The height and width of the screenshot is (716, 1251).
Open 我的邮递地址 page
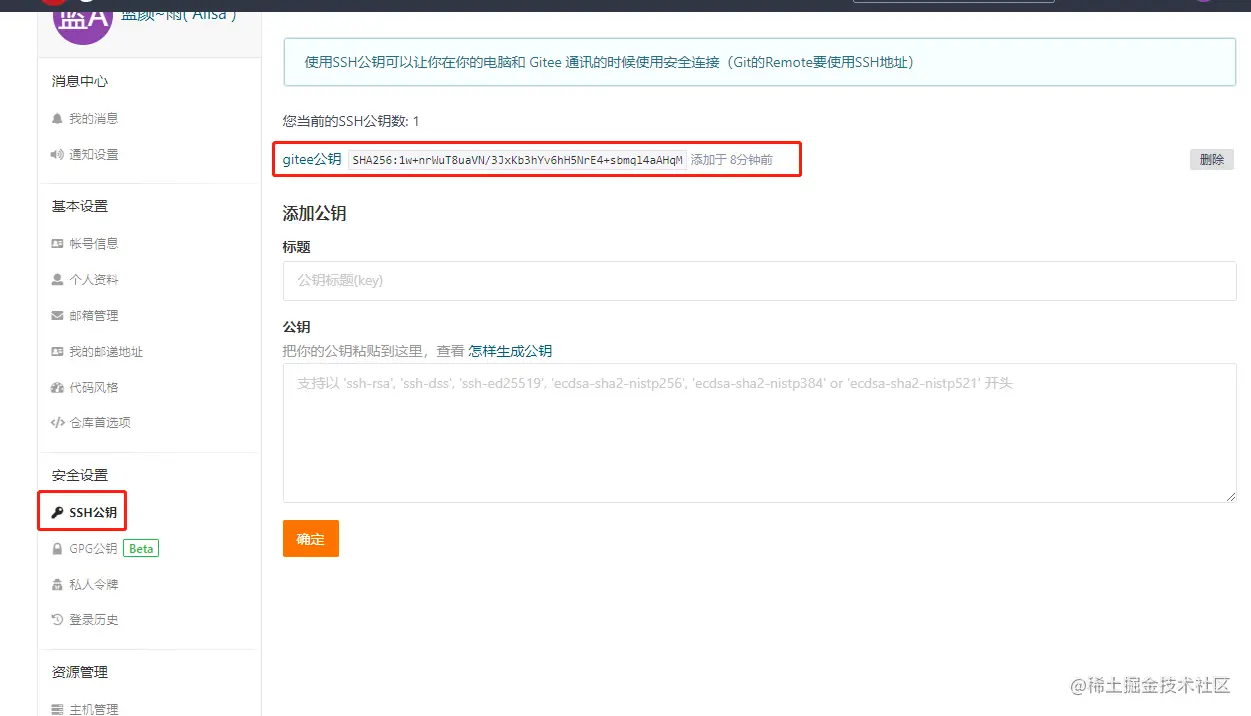pos(105,351)
